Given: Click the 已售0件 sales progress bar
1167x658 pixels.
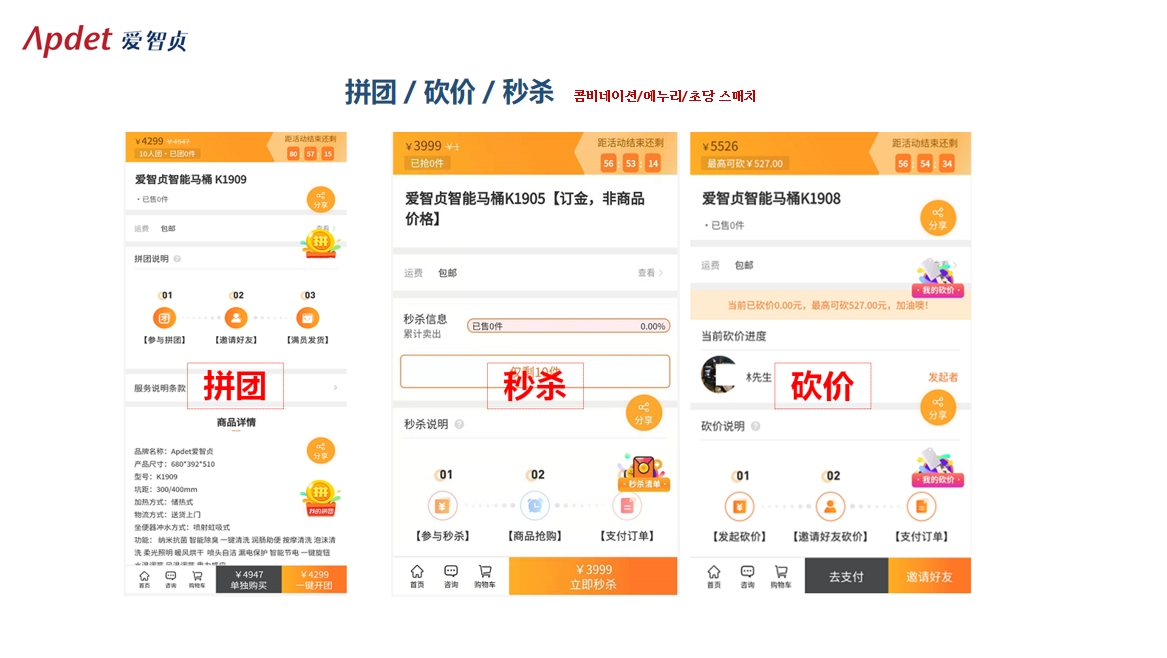Looking at the screenshot, I should click(x=569, y=326).
